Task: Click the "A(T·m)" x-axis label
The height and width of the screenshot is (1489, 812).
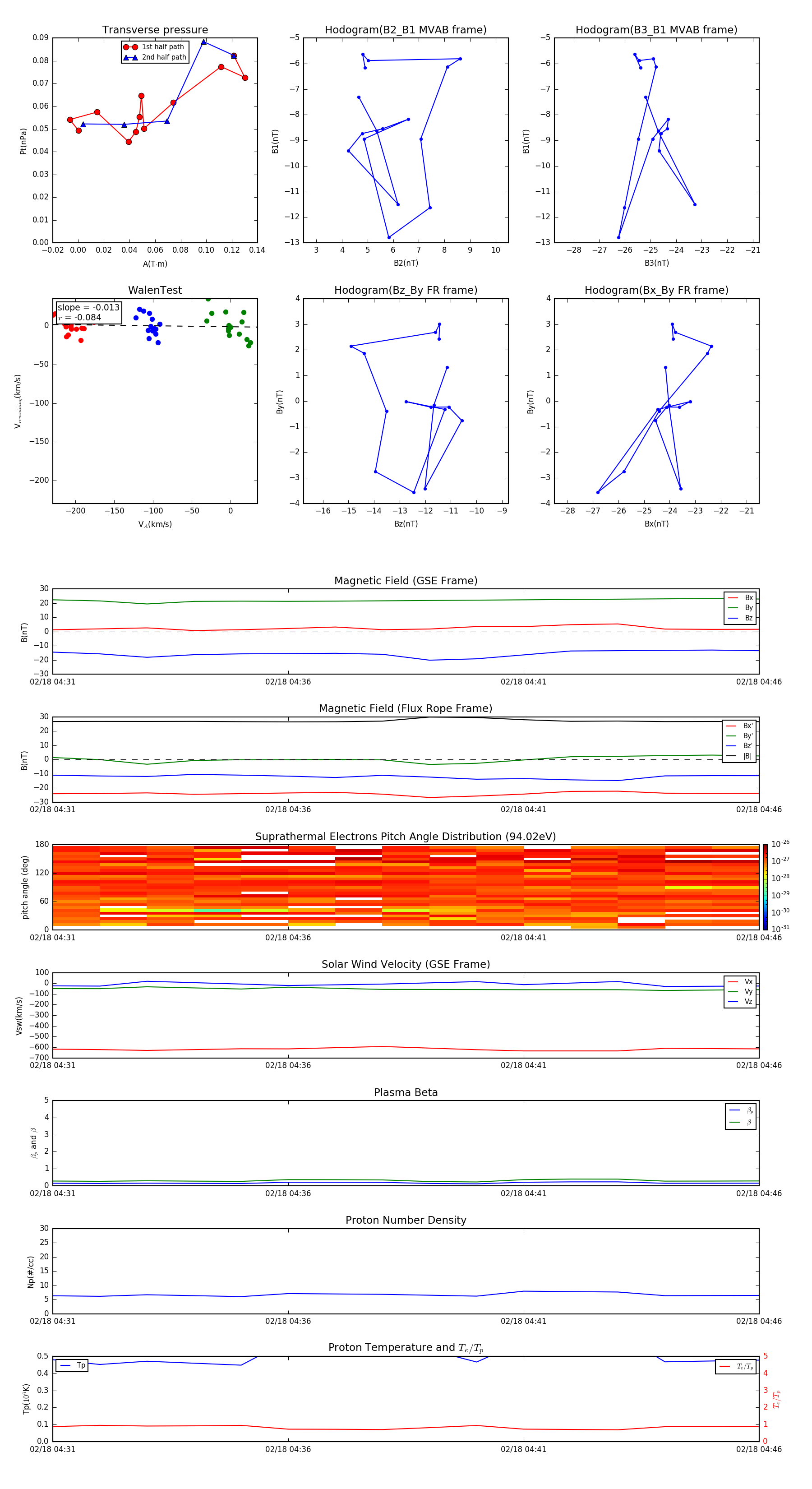Action: click(155, 264)
